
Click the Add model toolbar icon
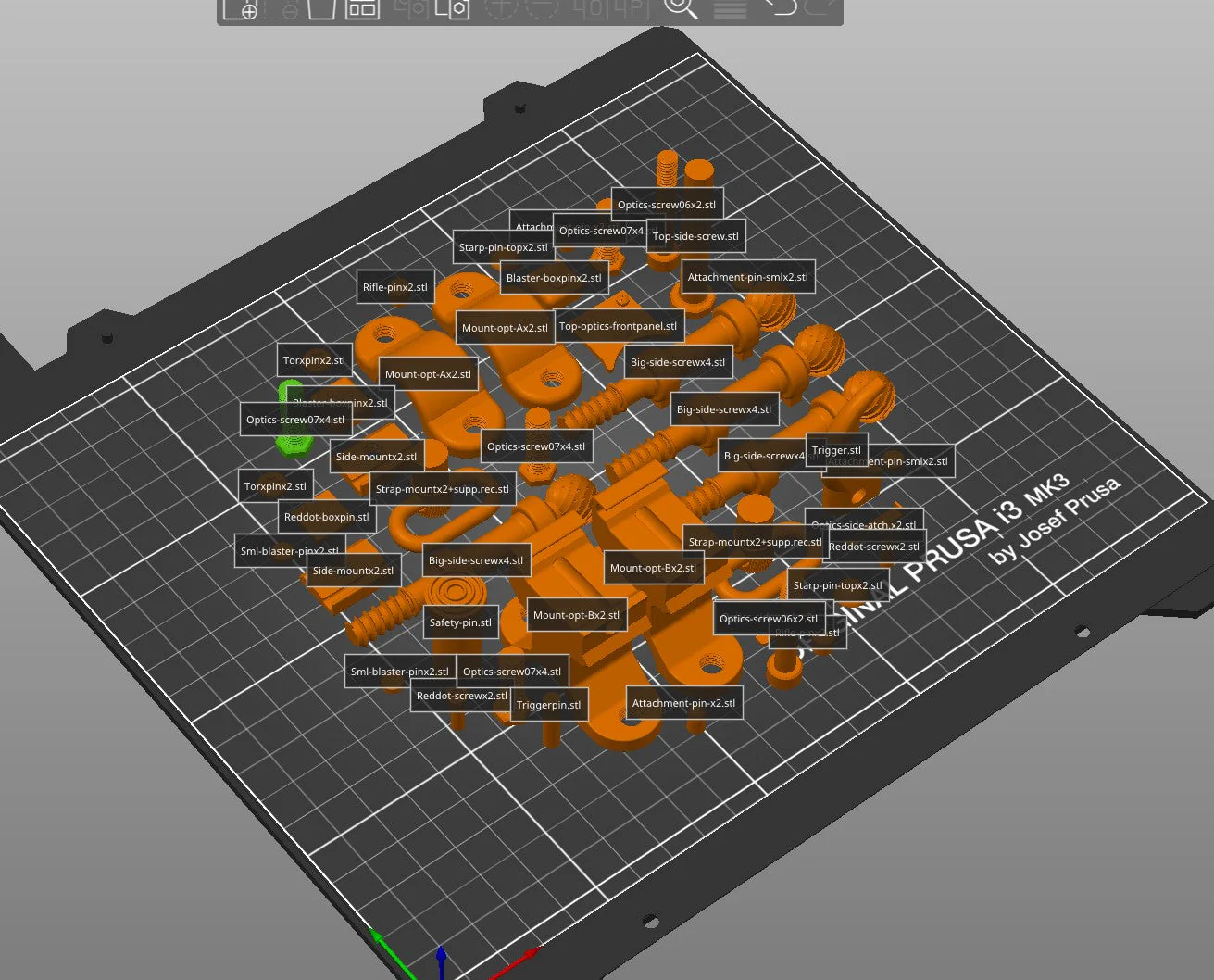pos(240,8)
